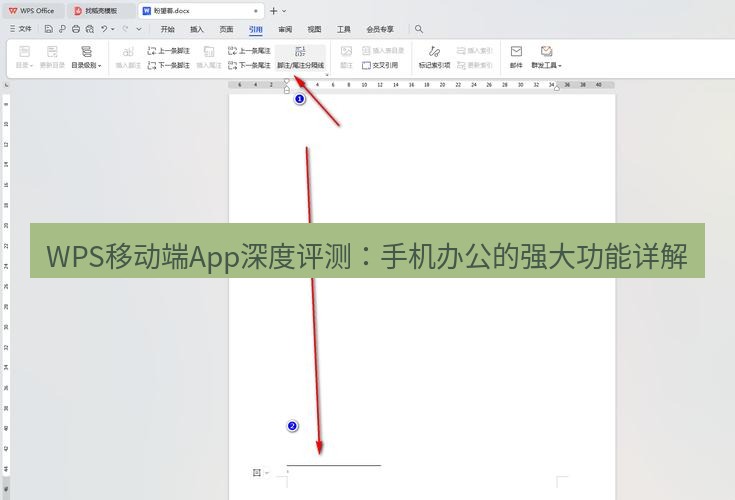This screenshot has width=735, height=500.
Task: Go to 上一条脚注 previous footnote
Action: click(x=169, y=51)
